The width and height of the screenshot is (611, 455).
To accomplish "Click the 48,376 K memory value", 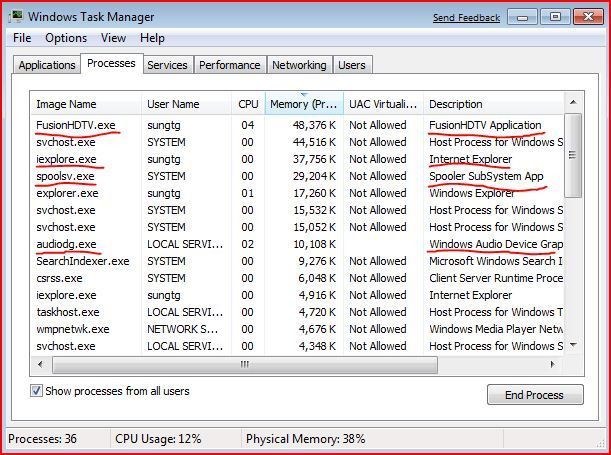I will coord(314,125).
